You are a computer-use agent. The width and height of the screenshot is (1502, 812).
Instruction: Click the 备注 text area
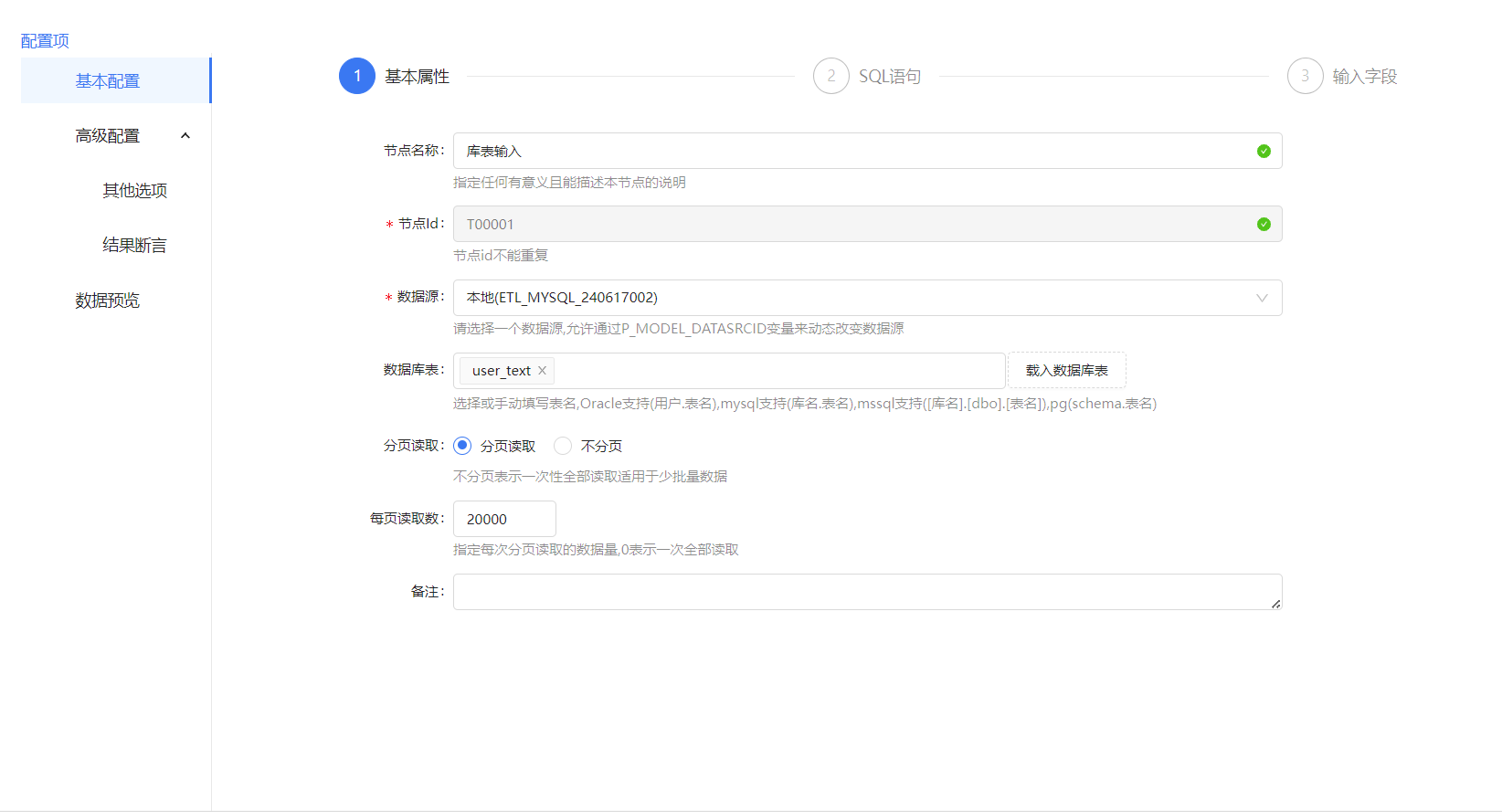click(x=868, y=592)
